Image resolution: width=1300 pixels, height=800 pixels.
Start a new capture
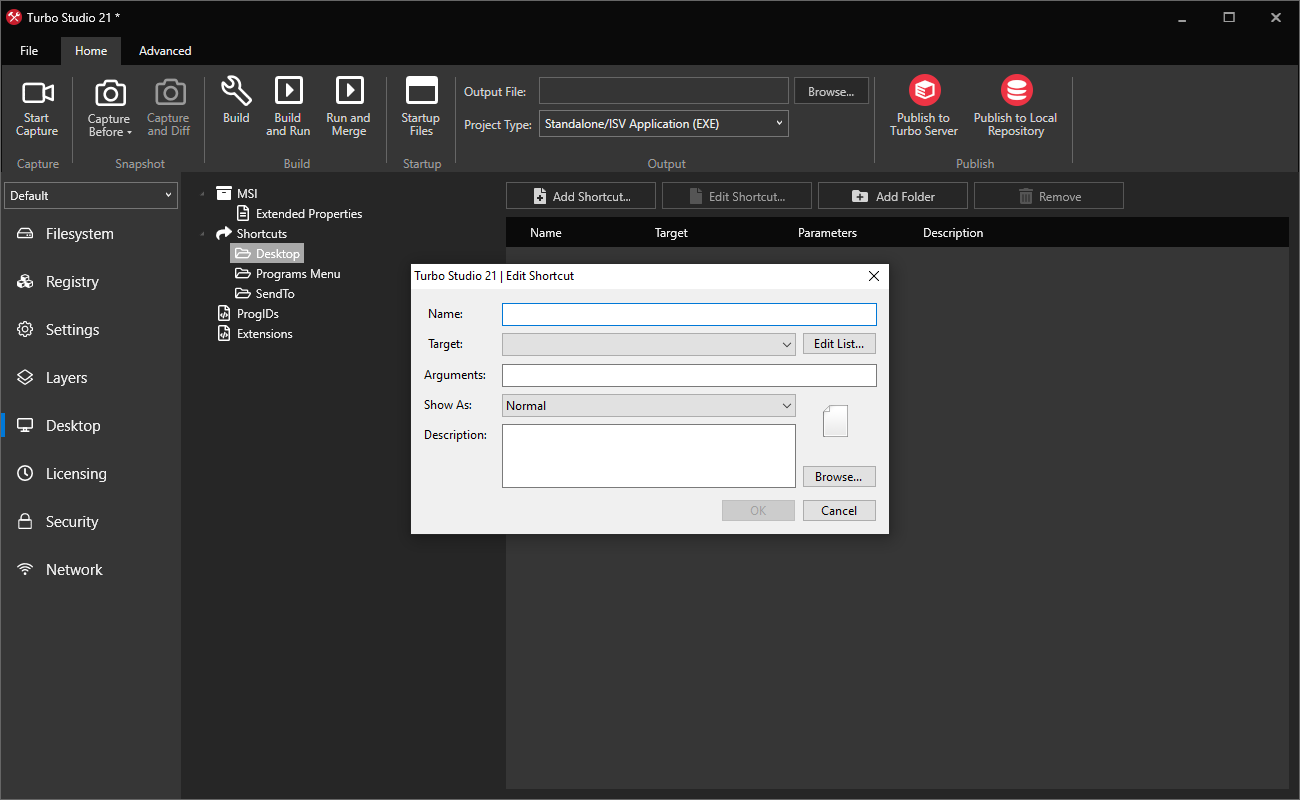tap(37, 107)
